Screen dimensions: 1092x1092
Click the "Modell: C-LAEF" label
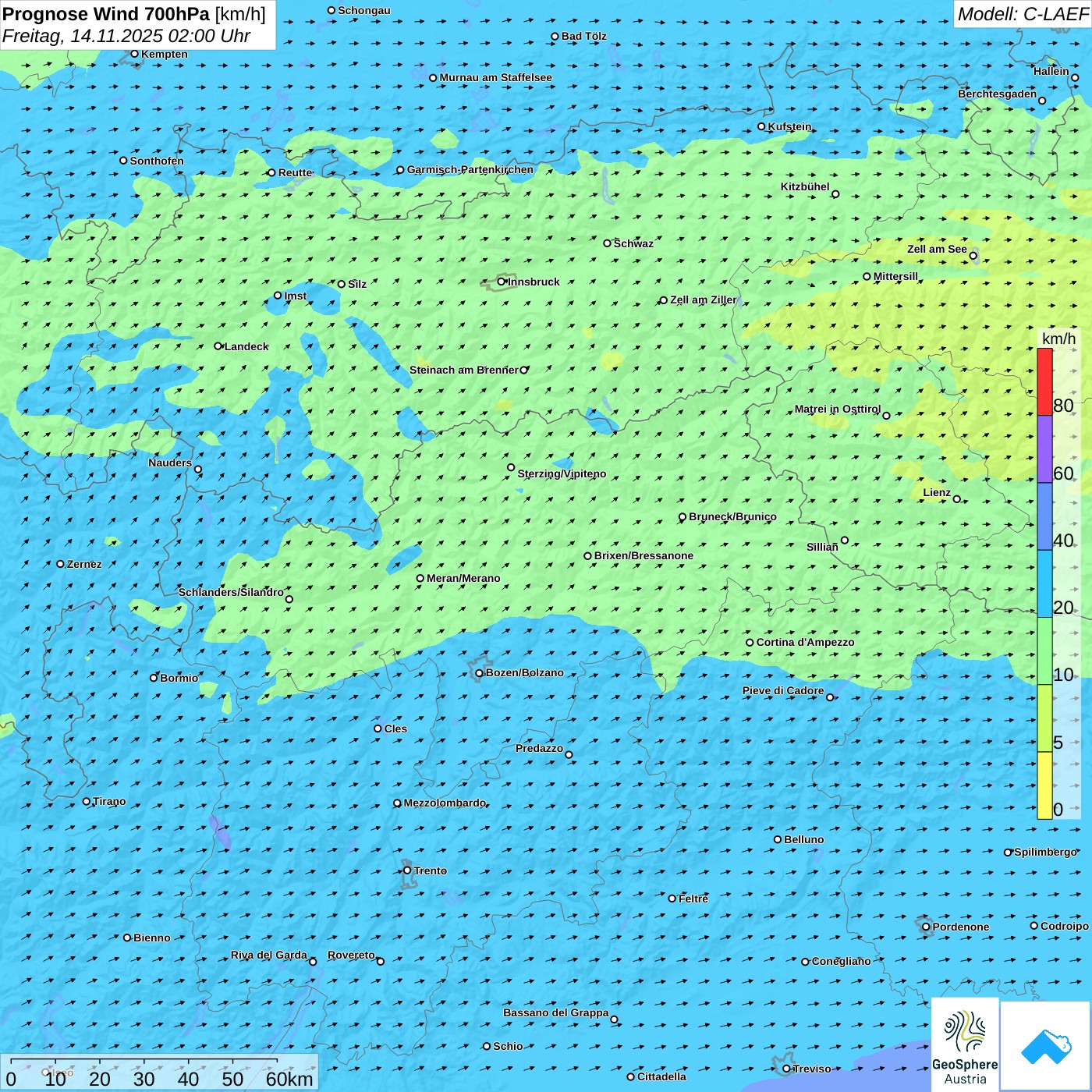[x=1022, y=14]
